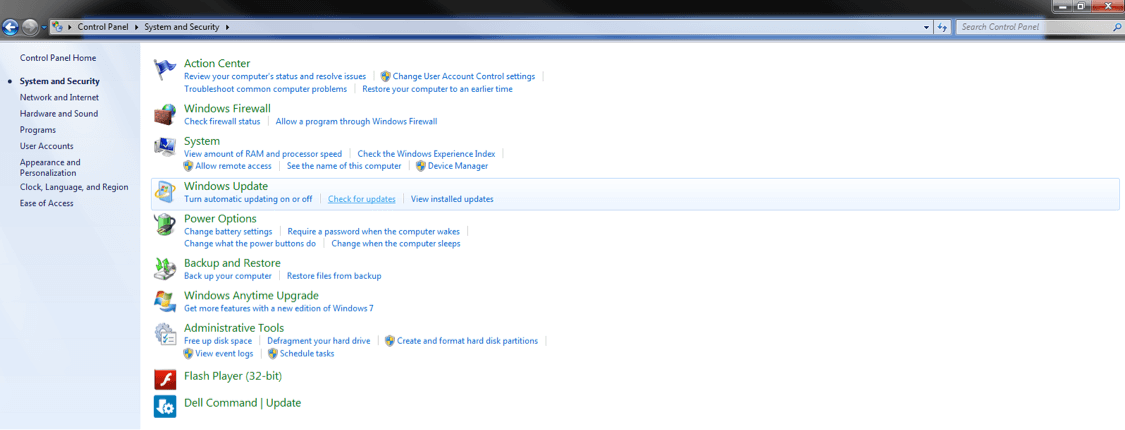Screen dimensions: 1125x430
Task: Go to Control Panel Home
Action: 58,58
